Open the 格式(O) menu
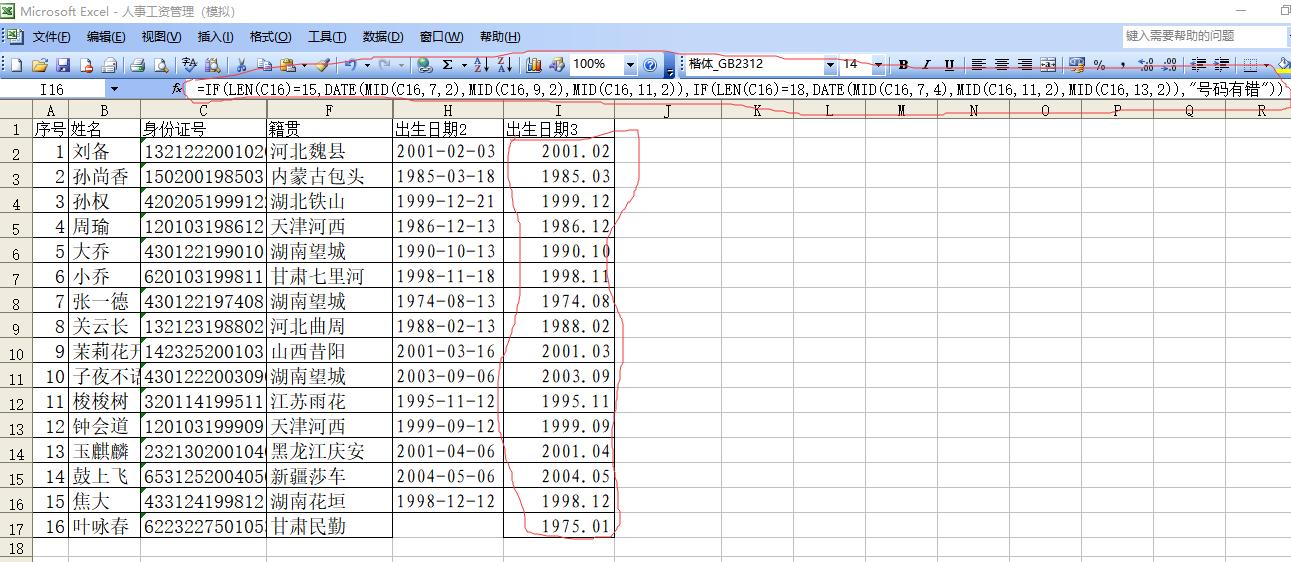 point(270,37)
